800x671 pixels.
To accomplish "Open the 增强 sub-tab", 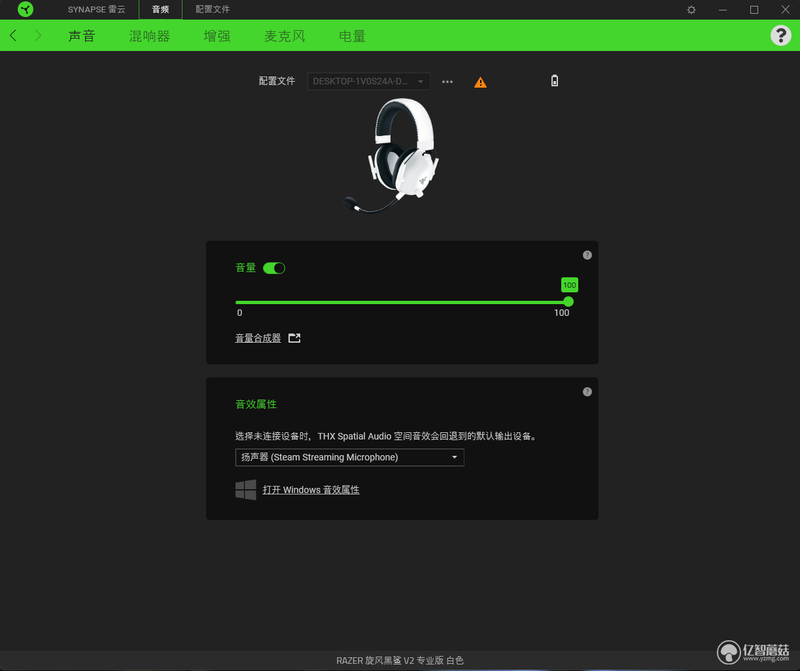I will [x=217, y=36].
